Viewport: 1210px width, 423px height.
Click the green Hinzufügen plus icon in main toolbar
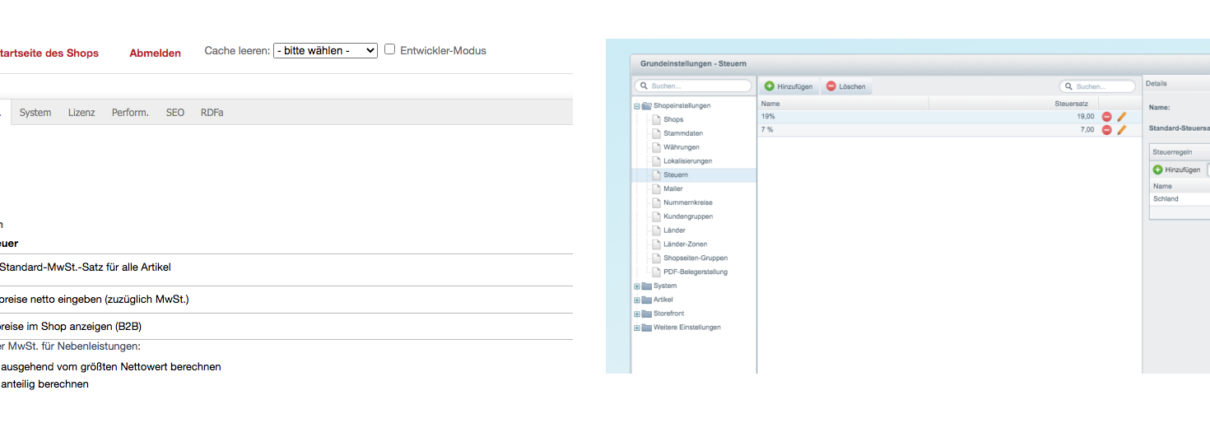770,87
